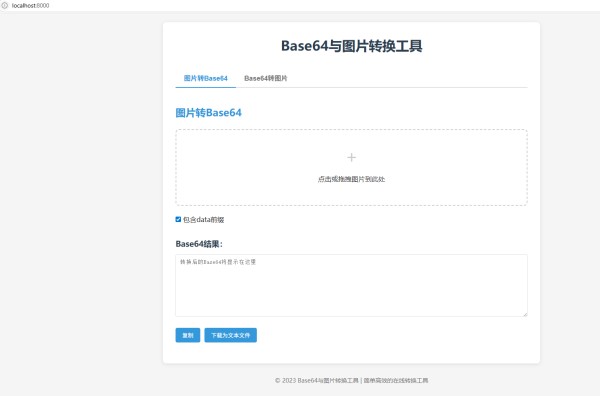Click the textarea resize grip at bottom corner

(525, 314)
